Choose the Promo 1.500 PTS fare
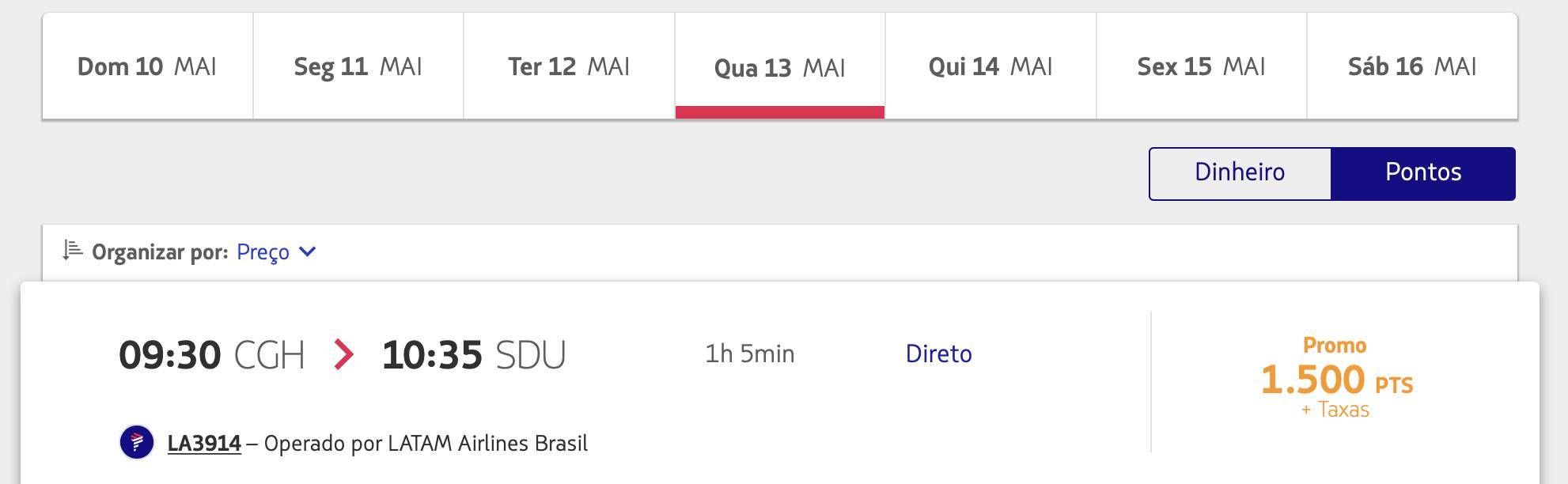This screenshot has width=1568, height=484. pyautogui.click(x=1336, y=377)
